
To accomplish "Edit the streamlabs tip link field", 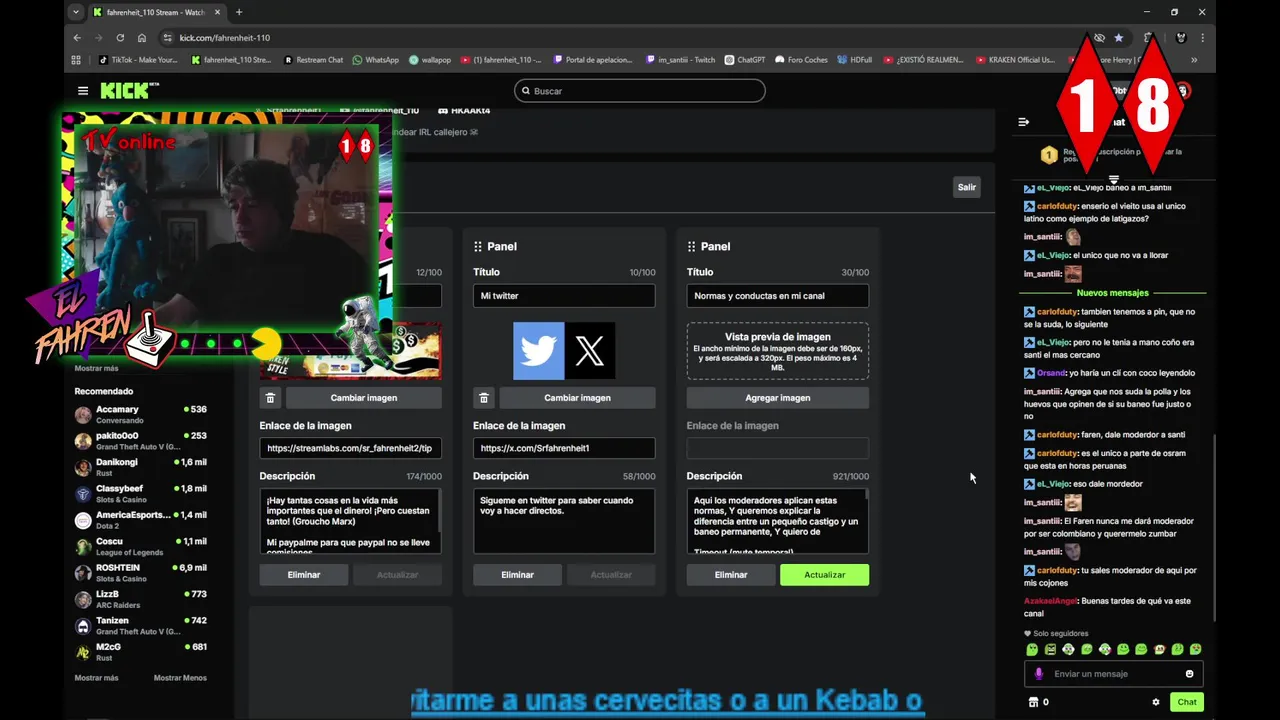I will pos(350,449).
